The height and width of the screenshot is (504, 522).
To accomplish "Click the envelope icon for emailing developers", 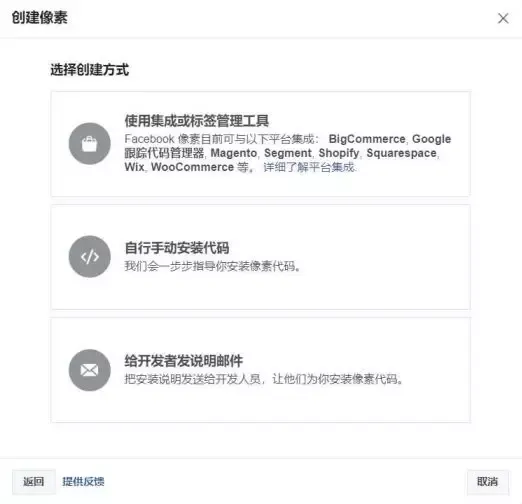I will pos(90,370).
